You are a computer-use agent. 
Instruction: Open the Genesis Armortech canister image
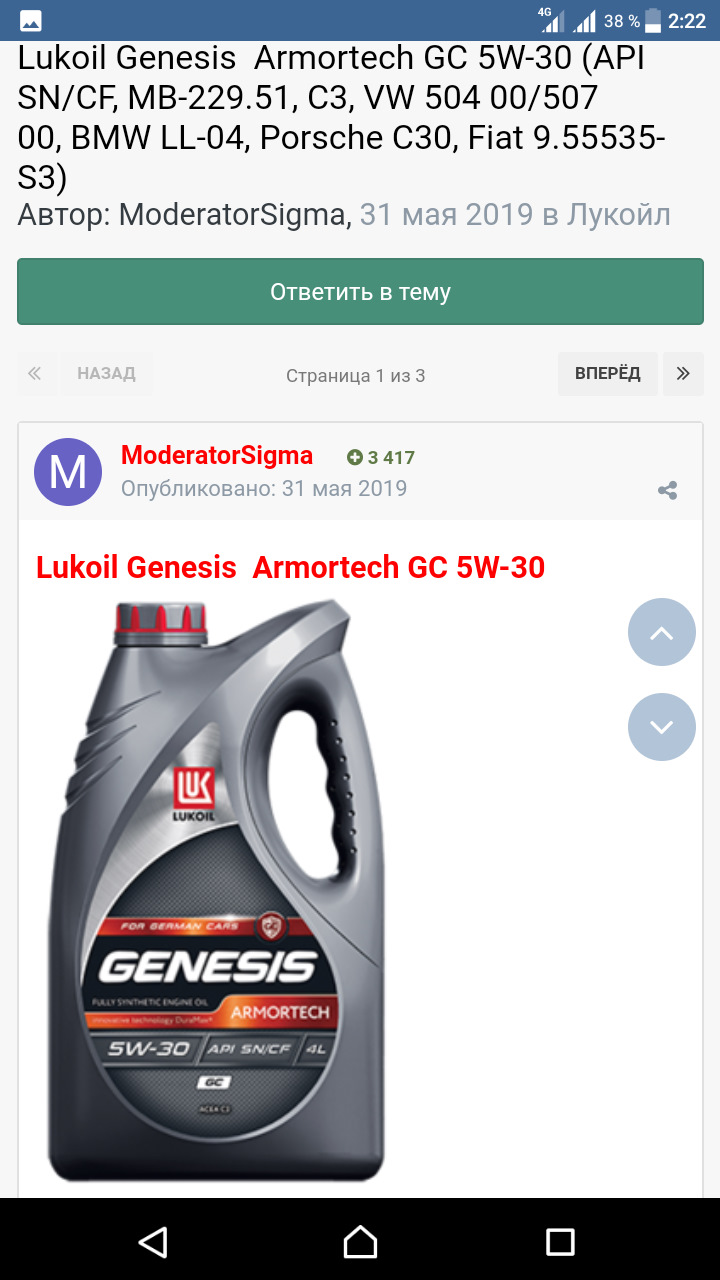[x=217, y=890]
